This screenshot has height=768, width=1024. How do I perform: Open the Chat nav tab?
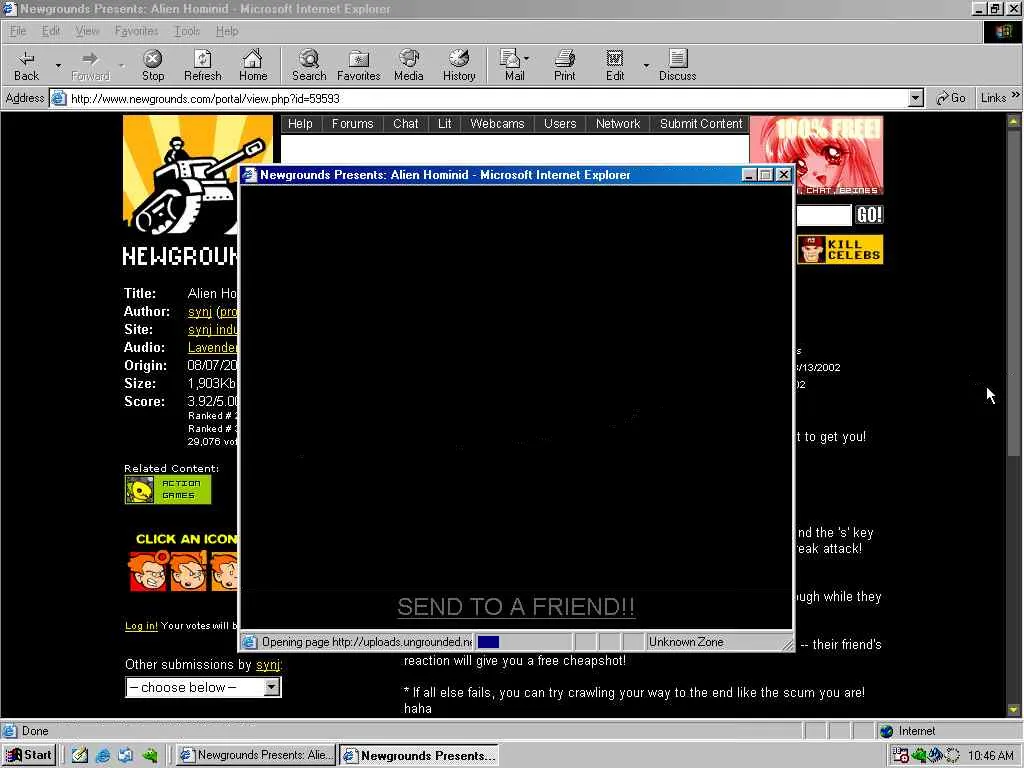coord(406,123)
